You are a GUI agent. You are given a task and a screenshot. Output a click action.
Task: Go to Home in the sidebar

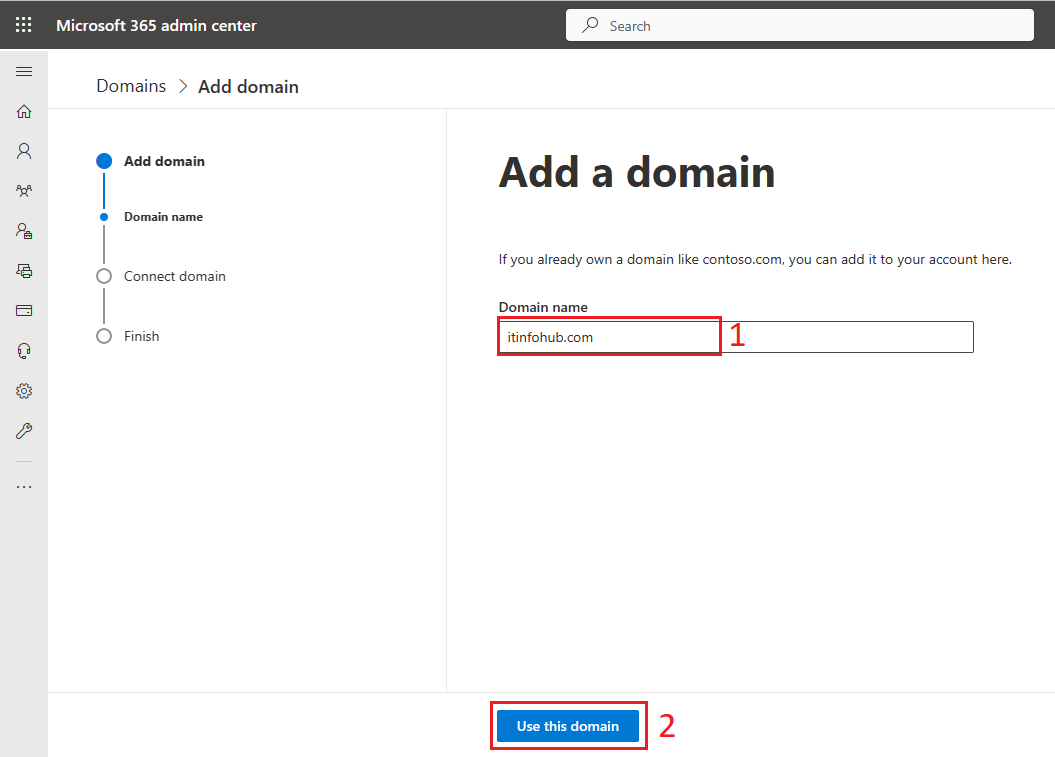24,112
